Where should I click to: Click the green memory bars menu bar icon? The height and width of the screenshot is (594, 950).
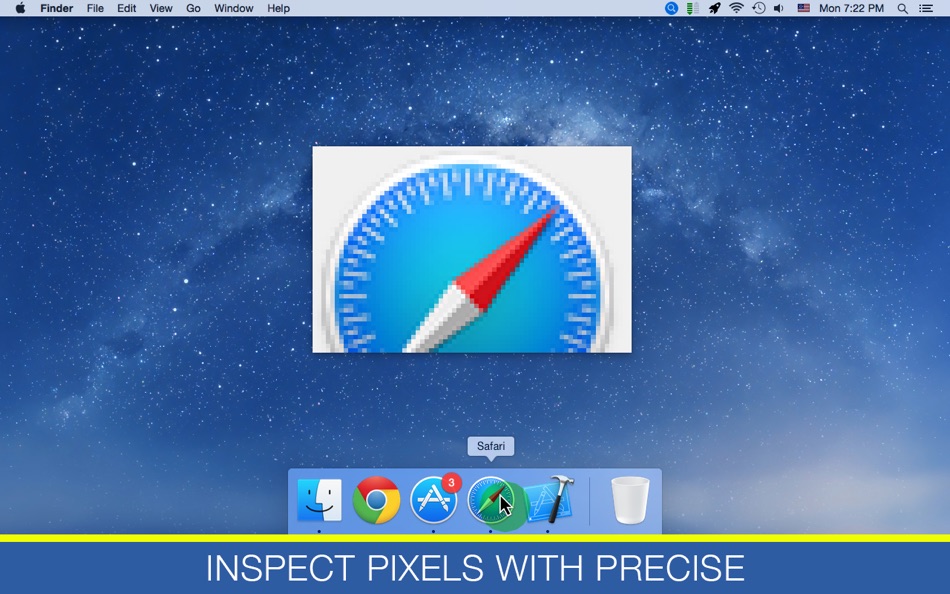click(x=693, y=8)
